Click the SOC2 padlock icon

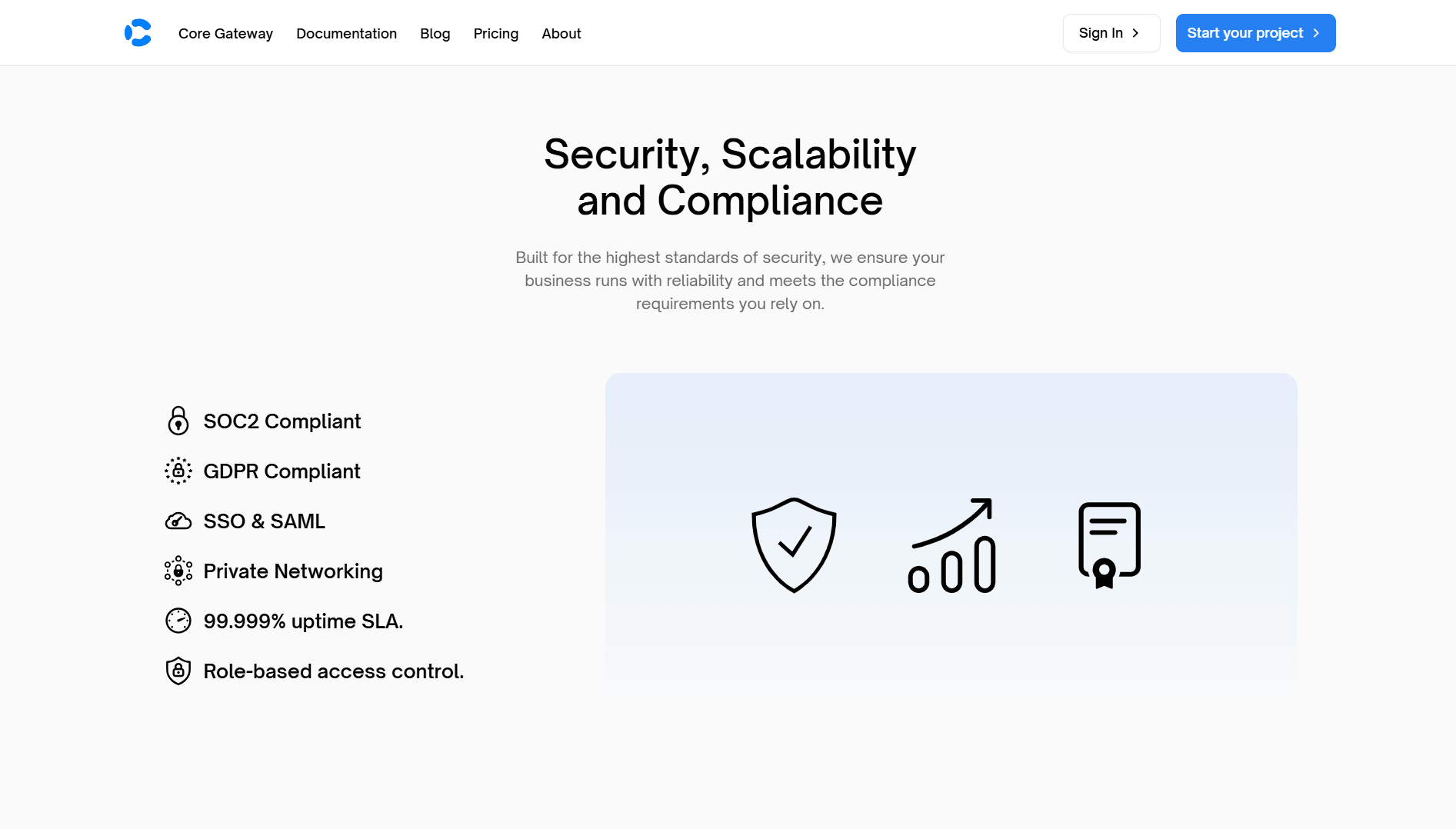(178, 421)
